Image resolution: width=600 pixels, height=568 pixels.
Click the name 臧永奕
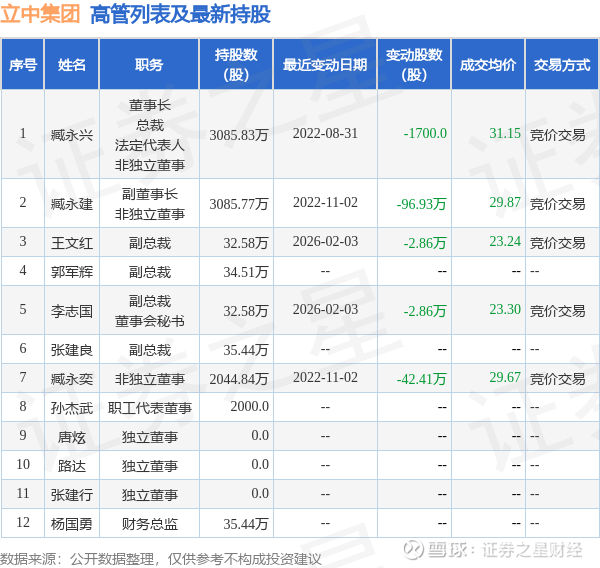pyautogui.click(x=72, y=379)
